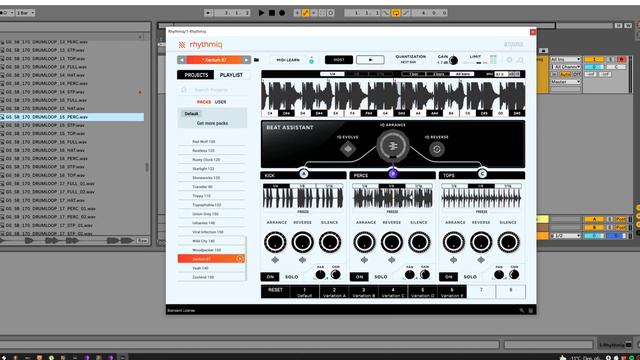The image size is (640, 360).
Task: Select preset 4 Variation C
Action: [x=393, y=292]
